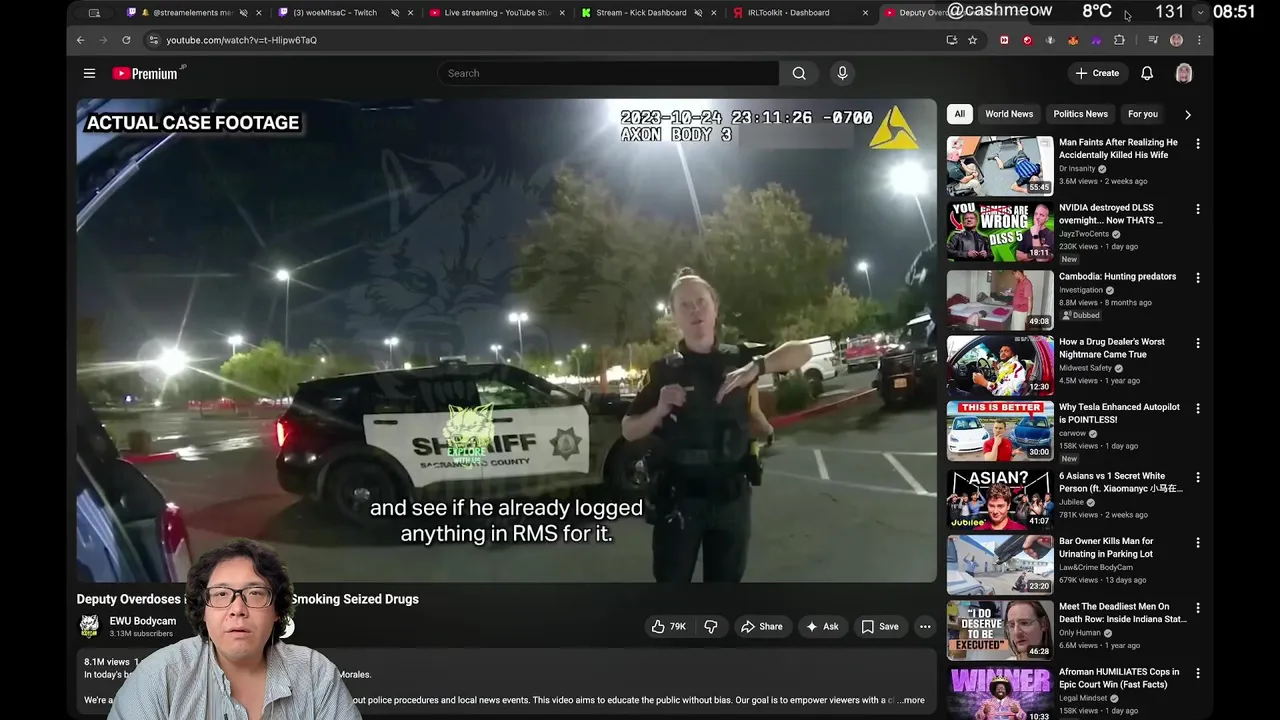Go back in browser history
1280x720 pixels.
81,40
